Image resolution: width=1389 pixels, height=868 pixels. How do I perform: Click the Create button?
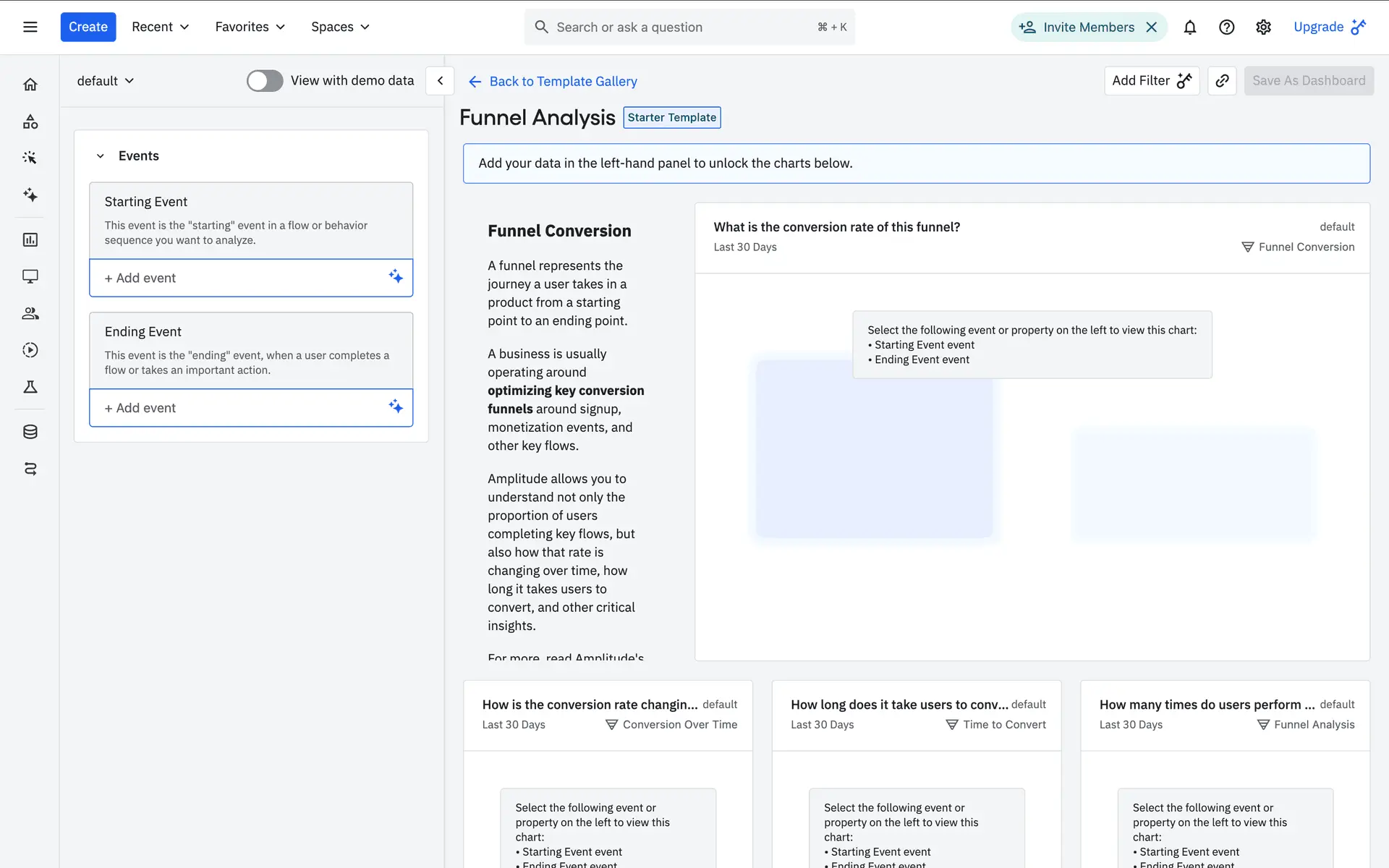(88, 27)
